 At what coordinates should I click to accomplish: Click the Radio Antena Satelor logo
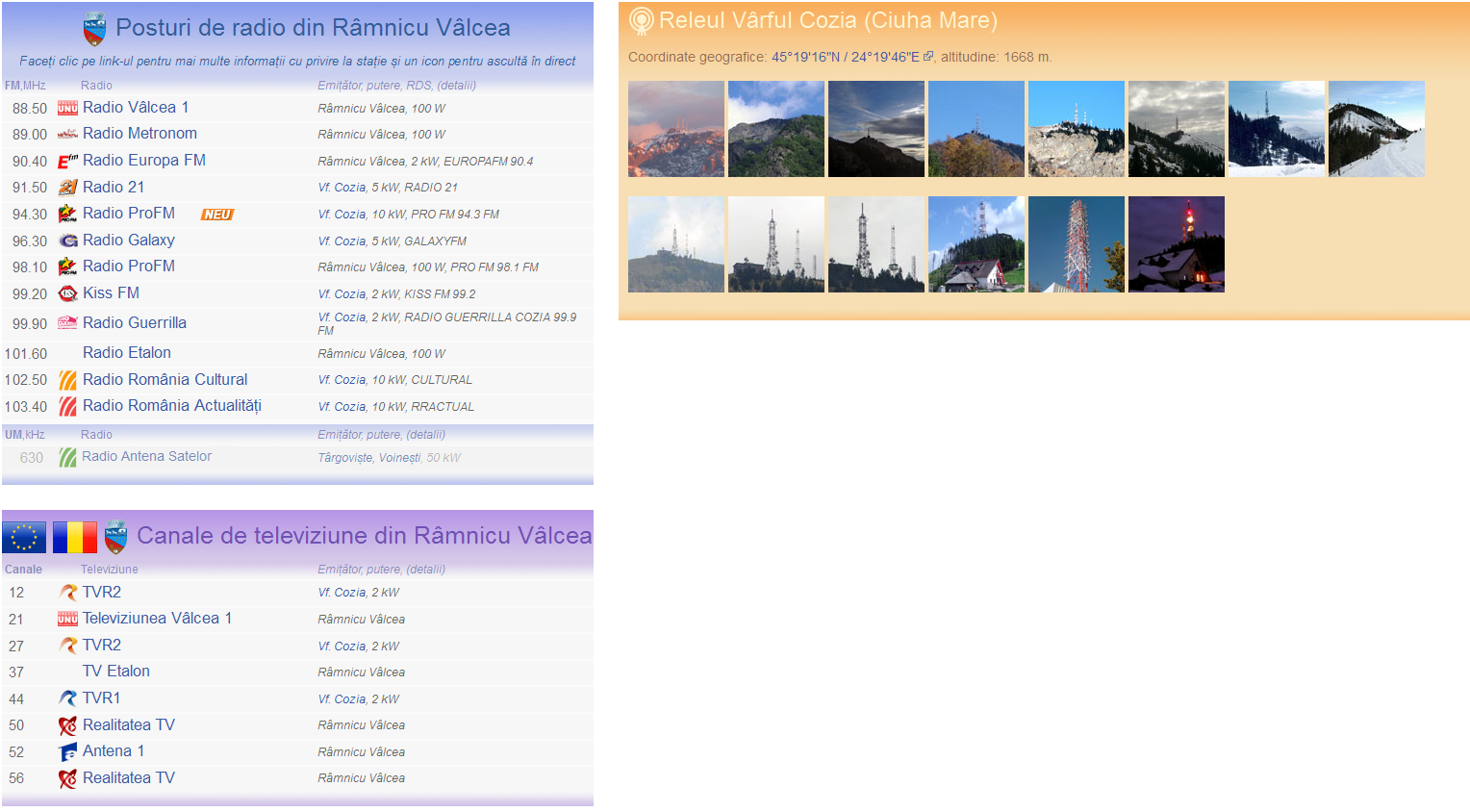pyautogui.click(x=67, y=457)
